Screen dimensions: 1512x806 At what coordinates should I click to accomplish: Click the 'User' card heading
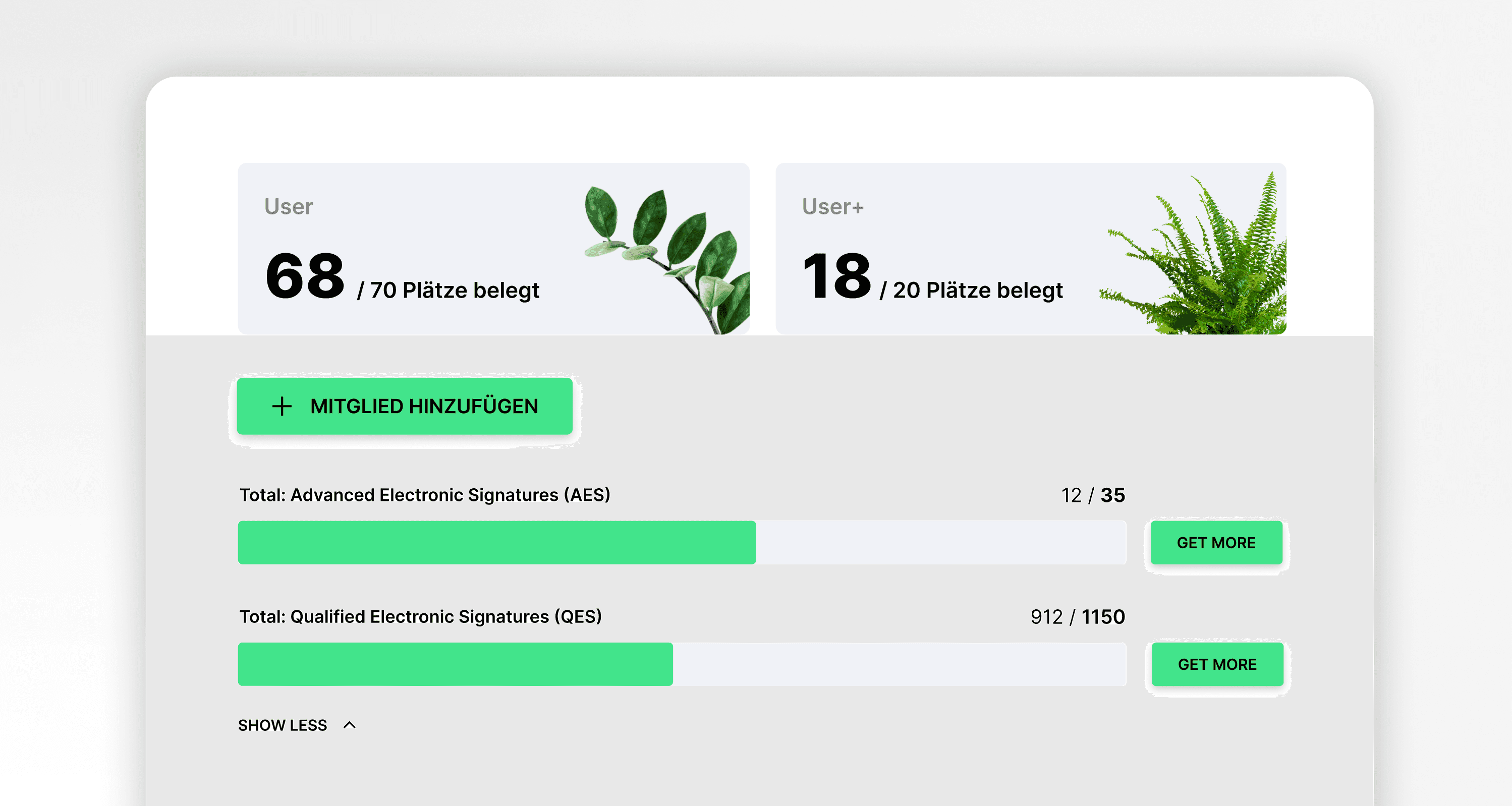point(288,206)
